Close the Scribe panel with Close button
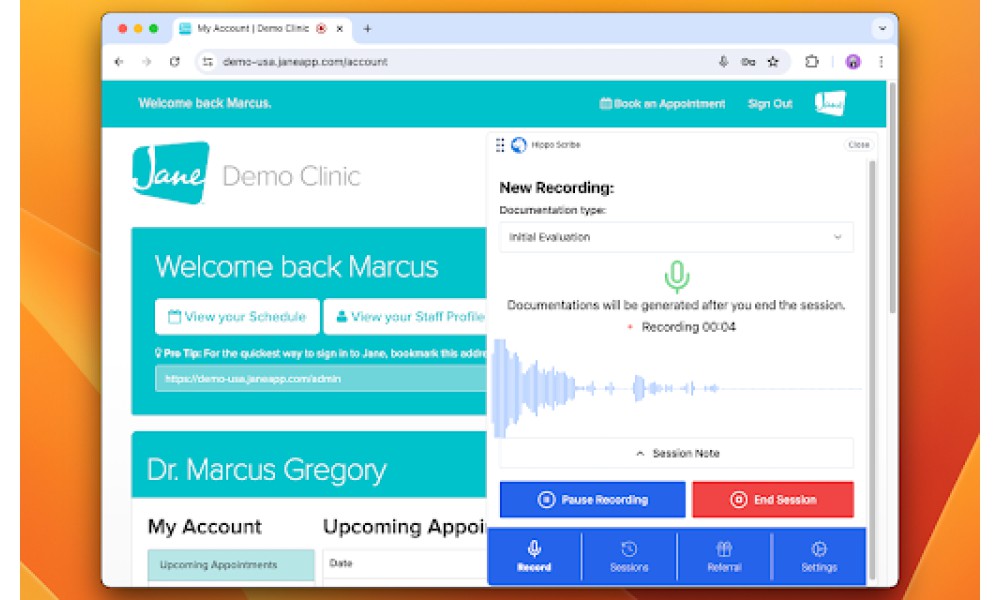Viewport: 1000px width, 600px height. tap(858, 145)
